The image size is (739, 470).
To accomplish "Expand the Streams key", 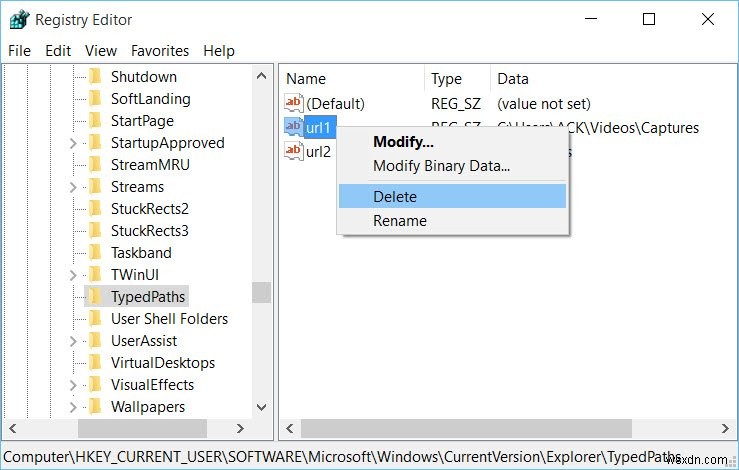I will pos(73,187).
